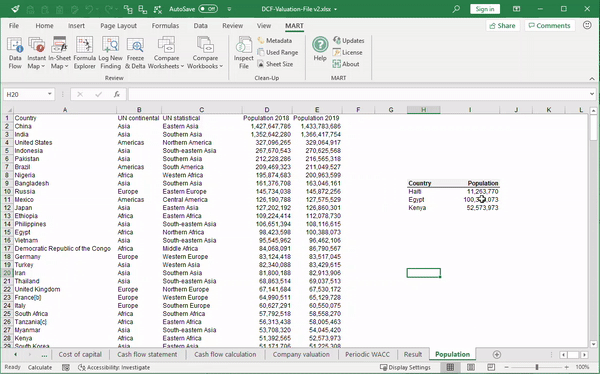600x374 pixels.
Task: Open the file name dropdown in title bar
Action: pyautogui.click(x=336, y=9)
